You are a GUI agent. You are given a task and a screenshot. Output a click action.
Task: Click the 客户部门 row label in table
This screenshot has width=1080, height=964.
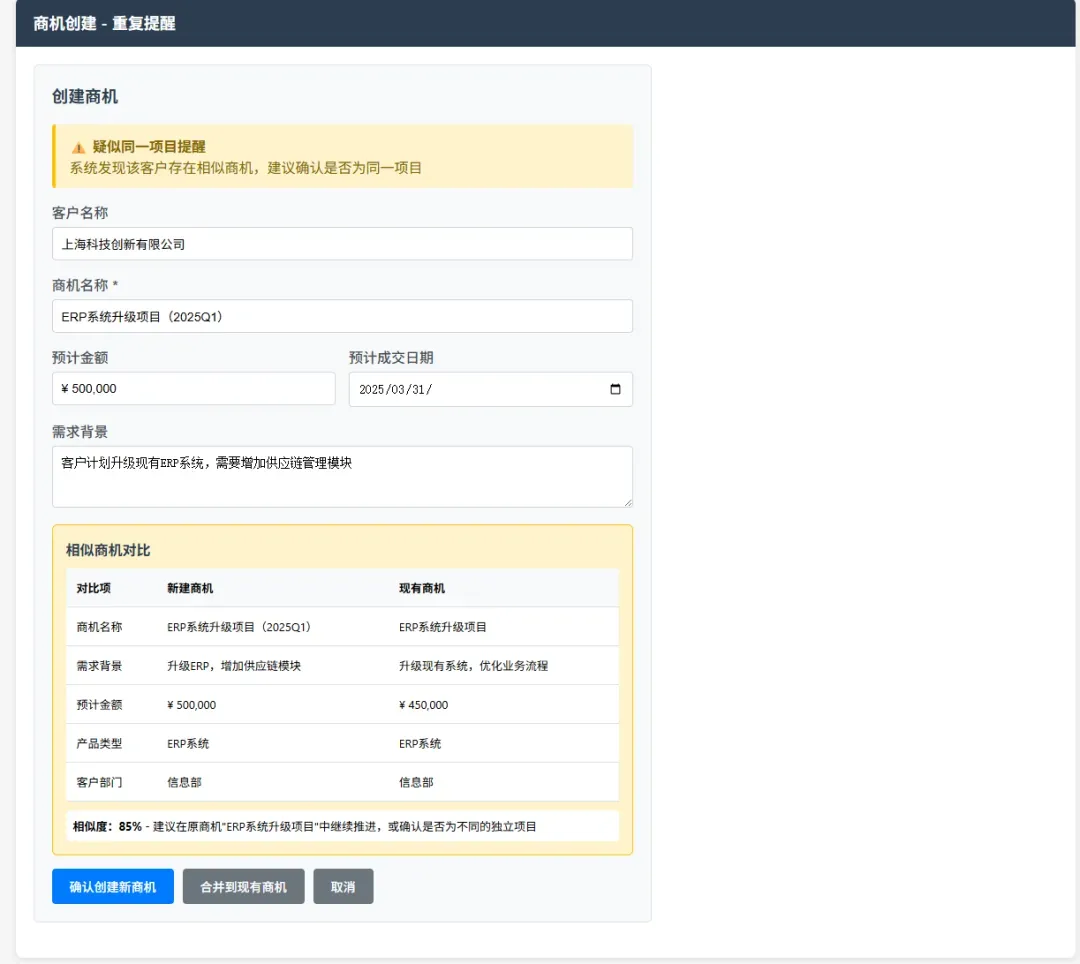coord(99,783)
